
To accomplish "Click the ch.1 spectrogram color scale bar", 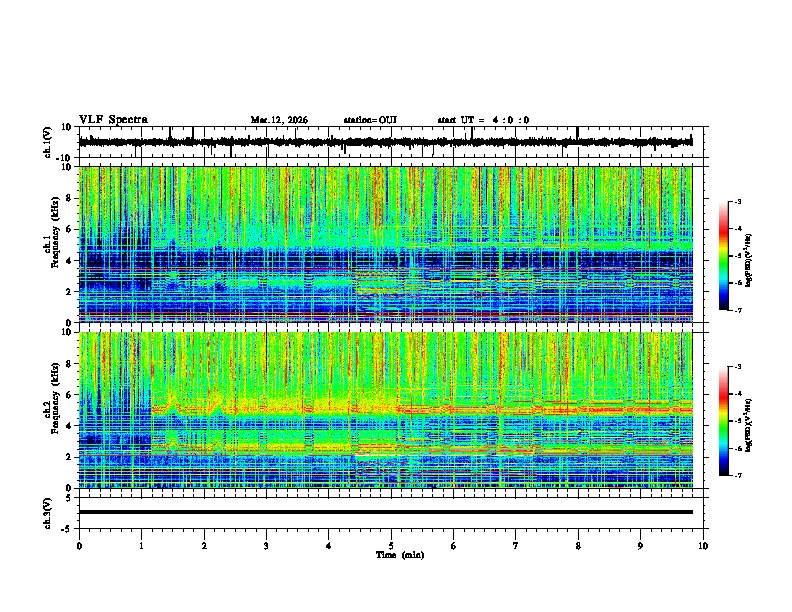I will [x=723, y=256].
